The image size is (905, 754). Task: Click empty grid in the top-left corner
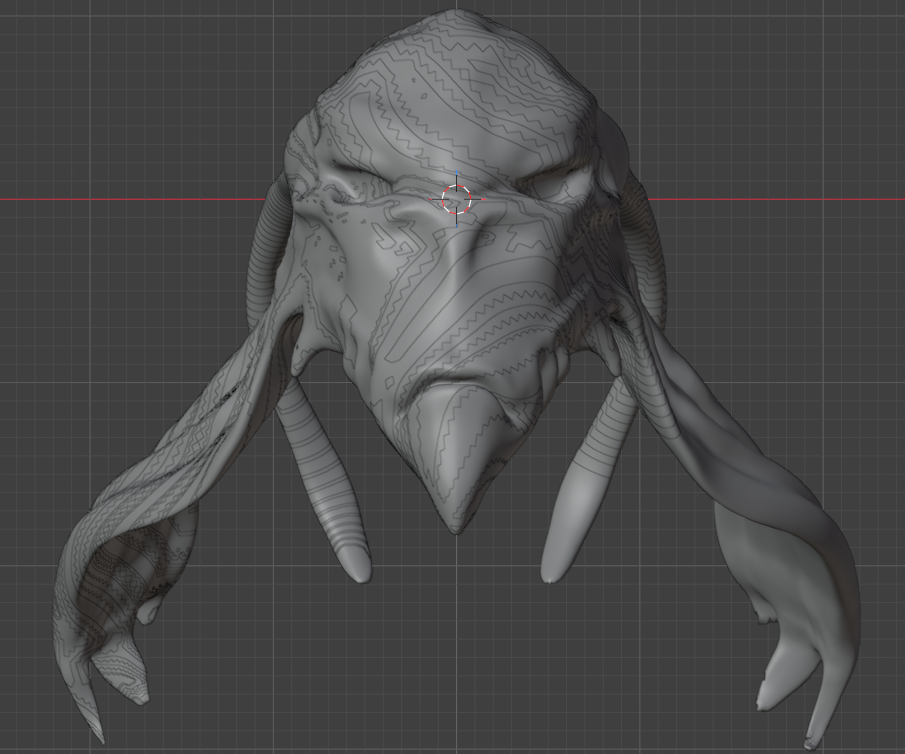pos(60,50)
